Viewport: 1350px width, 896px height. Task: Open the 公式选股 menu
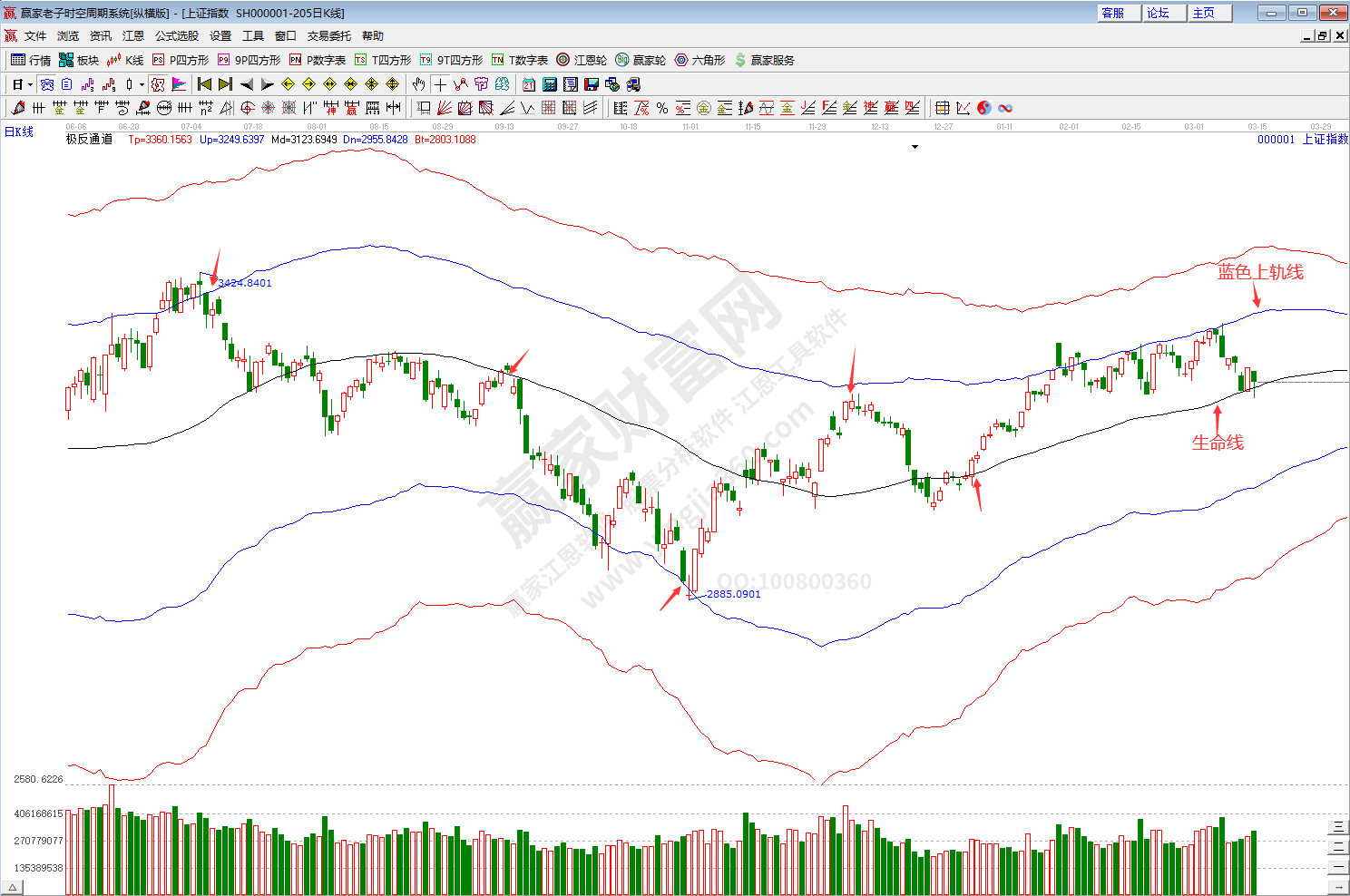pos(176,36)
